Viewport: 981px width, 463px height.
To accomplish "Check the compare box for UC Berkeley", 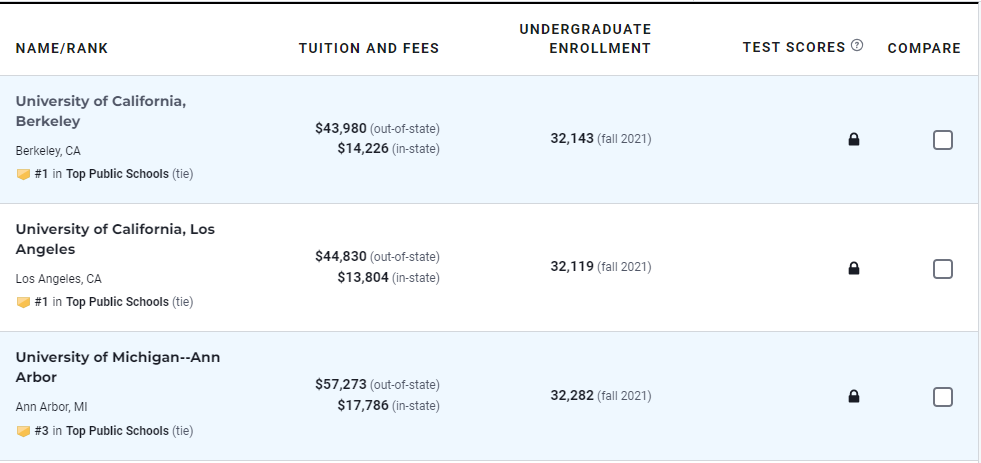I will (x=943, y=140).
